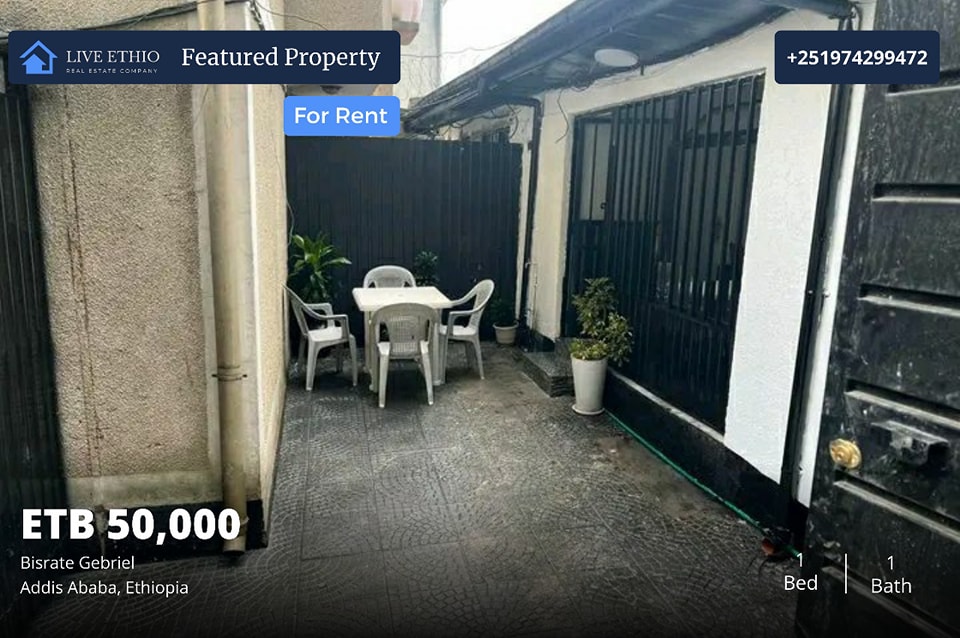This screenshot has width=960, height=638.
Task: Click the patterned courtyard floor tiles
Action: click(465, 502)
